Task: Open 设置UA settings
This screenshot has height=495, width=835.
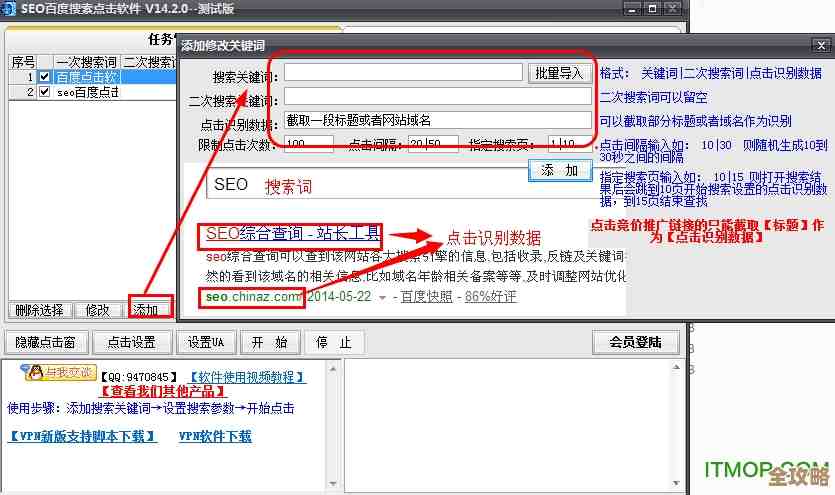Action: (206, 342)
